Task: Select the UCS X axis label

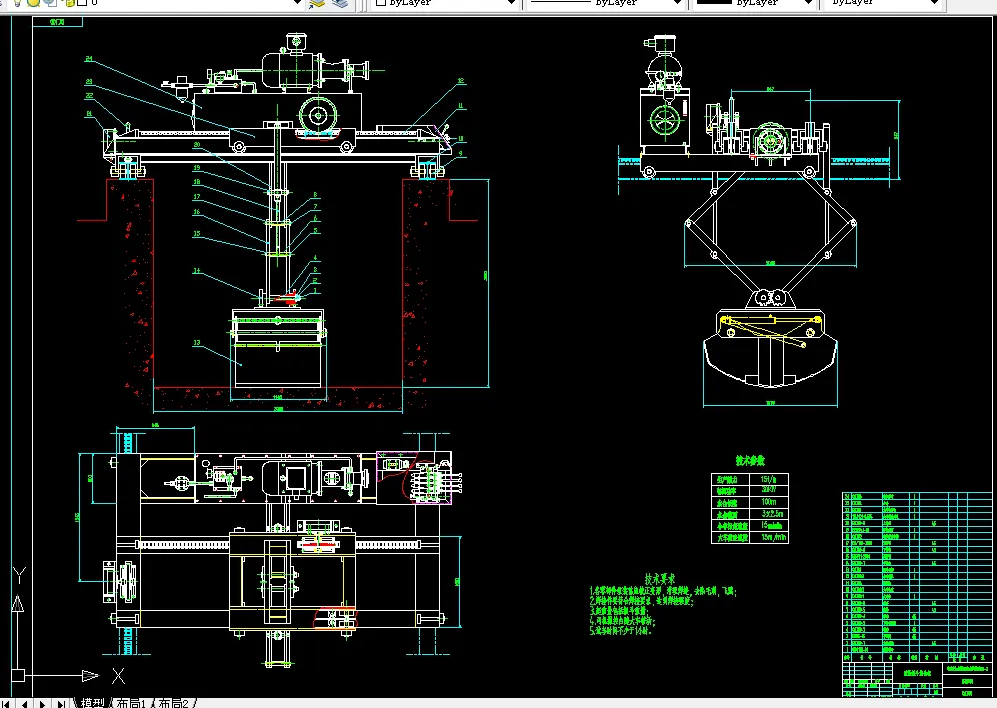Action: tap(118, 676)
